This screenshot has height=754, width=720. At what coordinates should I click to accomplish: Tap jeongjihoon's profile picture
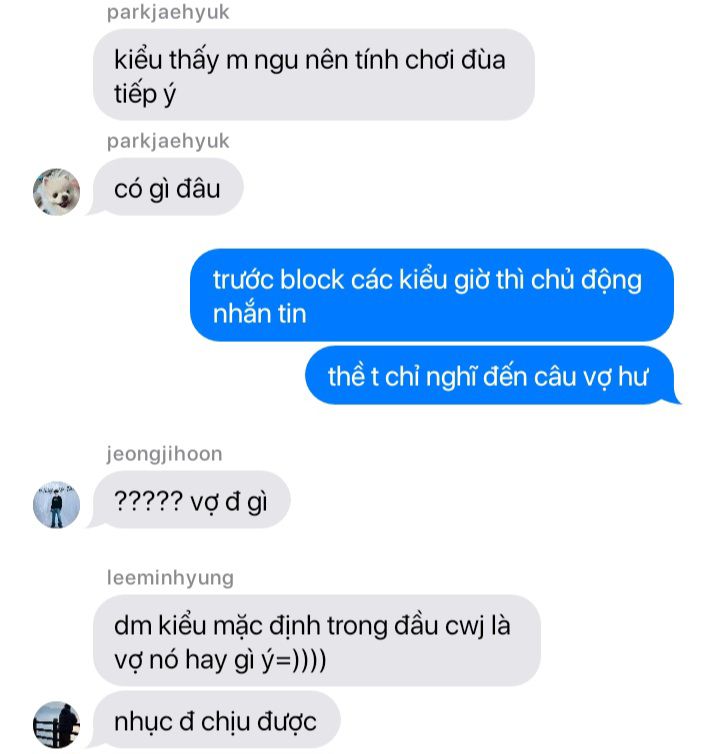(56, 504)
